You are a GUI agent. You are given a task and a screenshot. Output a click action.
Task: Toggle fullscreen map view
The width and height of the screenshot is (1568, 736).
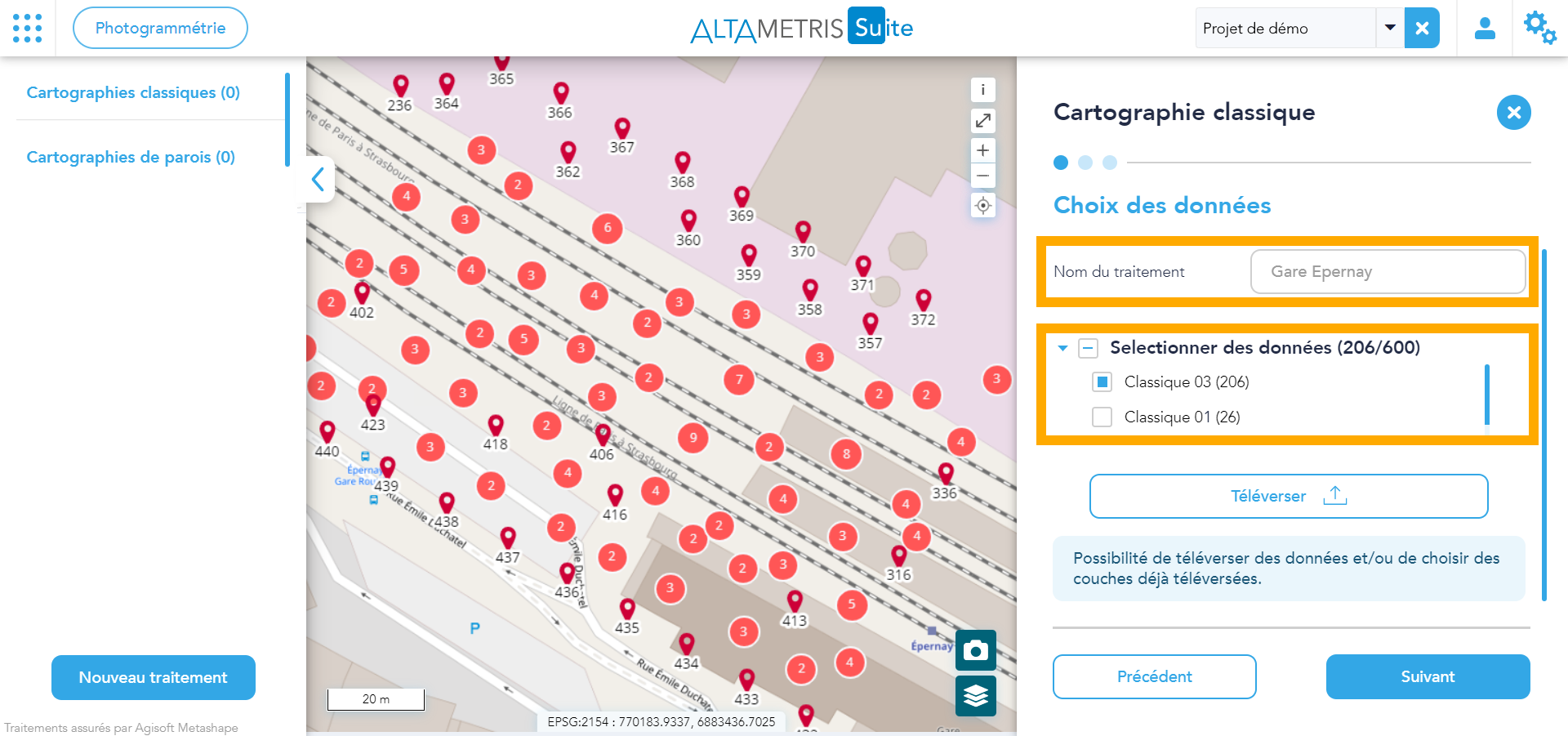pyautogui.click(x=982, y=121)
